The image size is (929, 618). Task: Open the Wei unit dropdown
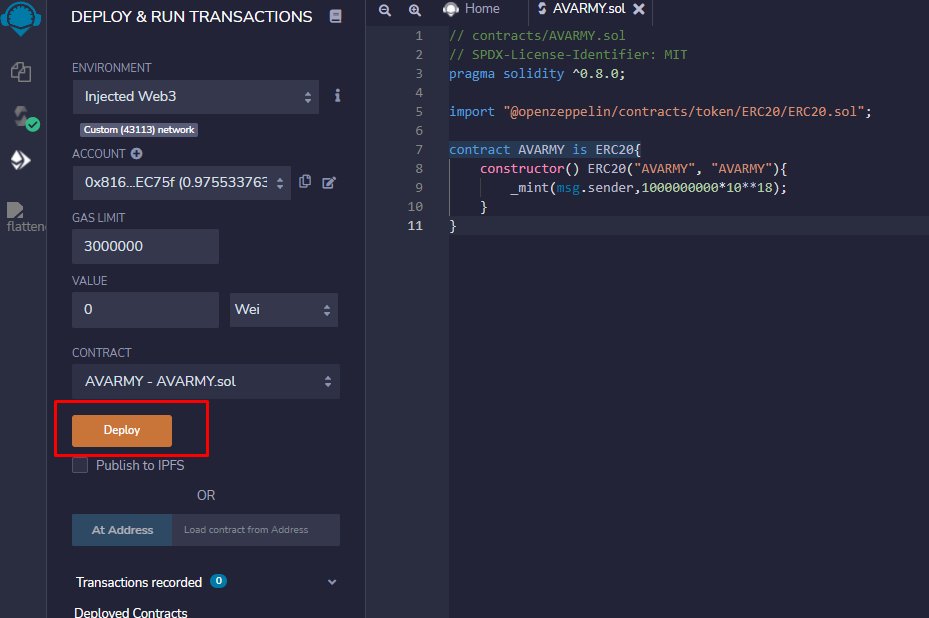coord(284,310)
